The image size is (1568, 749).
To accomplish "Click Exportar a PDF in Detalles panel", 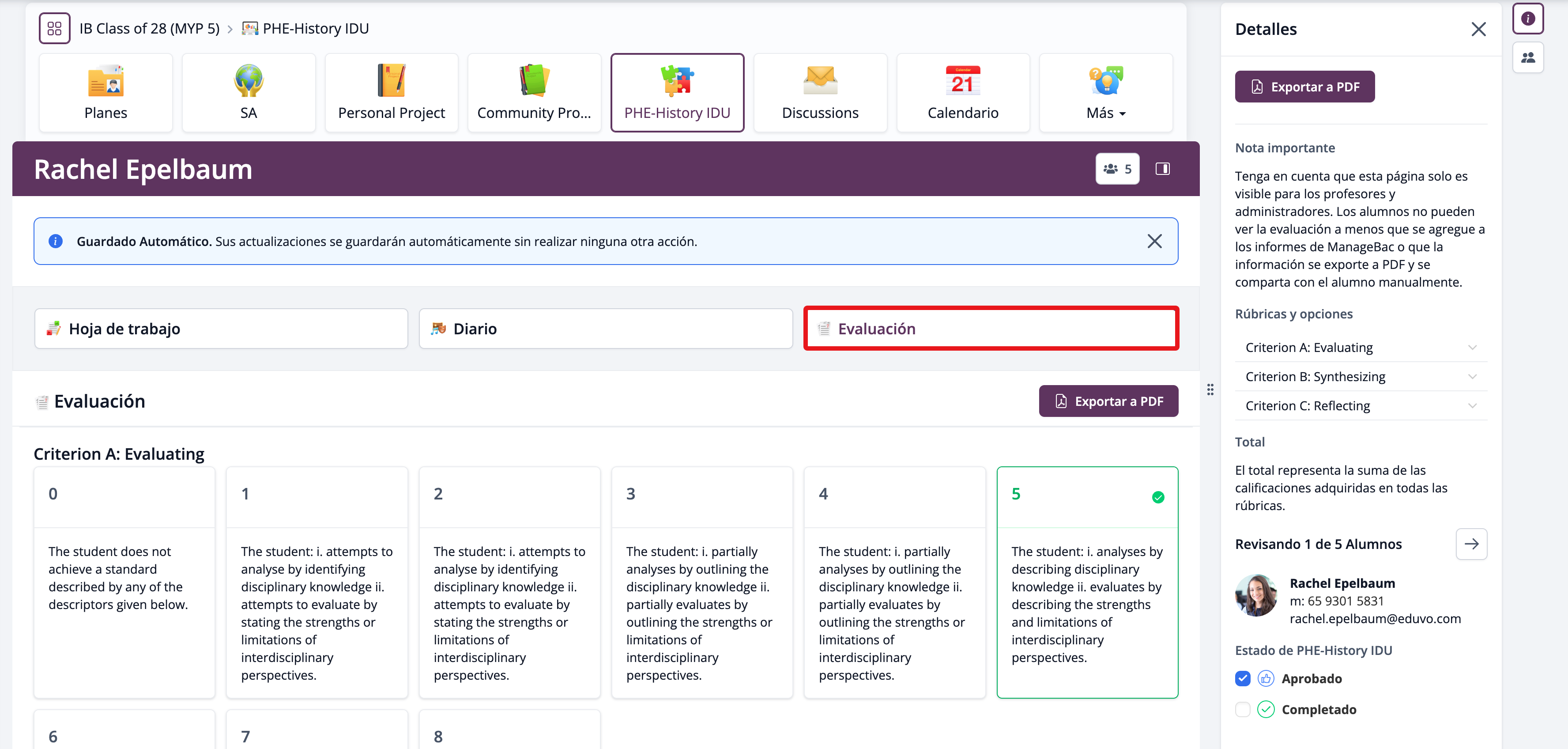I will (x=1304, y=87).
